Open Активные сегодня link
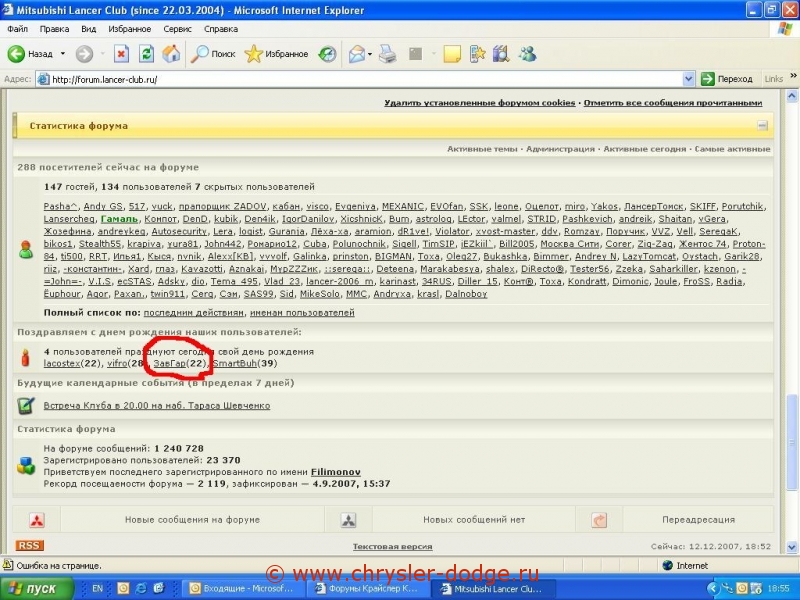The image size is (800, 600). click(x=645, y=149)
